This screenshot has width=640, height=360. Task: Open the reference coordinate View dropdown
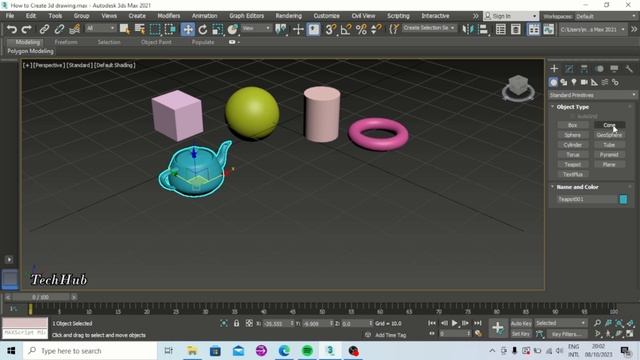tap(256, 28)
